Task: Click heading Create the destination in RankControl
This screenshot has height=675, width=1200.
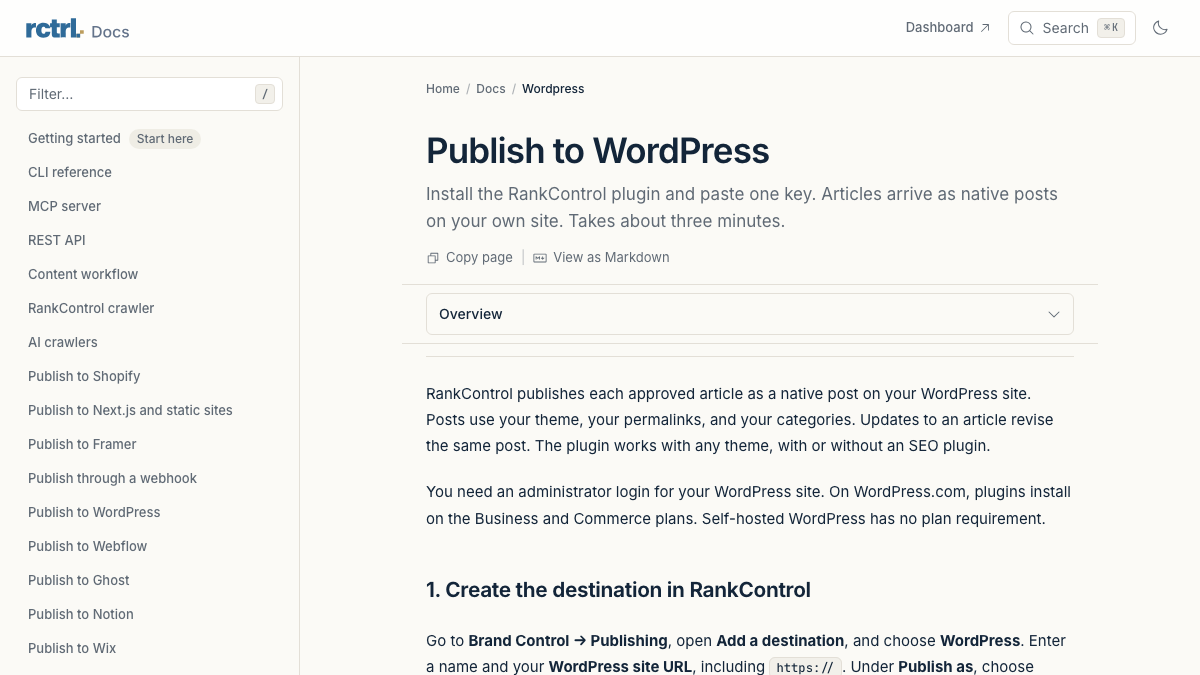Action: click(x=618, y=590)
